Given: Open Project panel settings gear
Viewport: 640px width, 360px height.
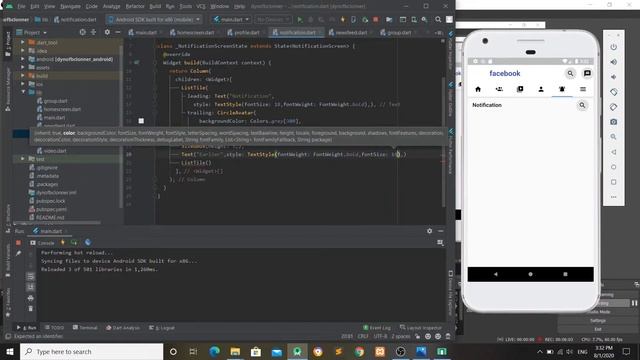Looking at the screenshot, I should 107,32.
